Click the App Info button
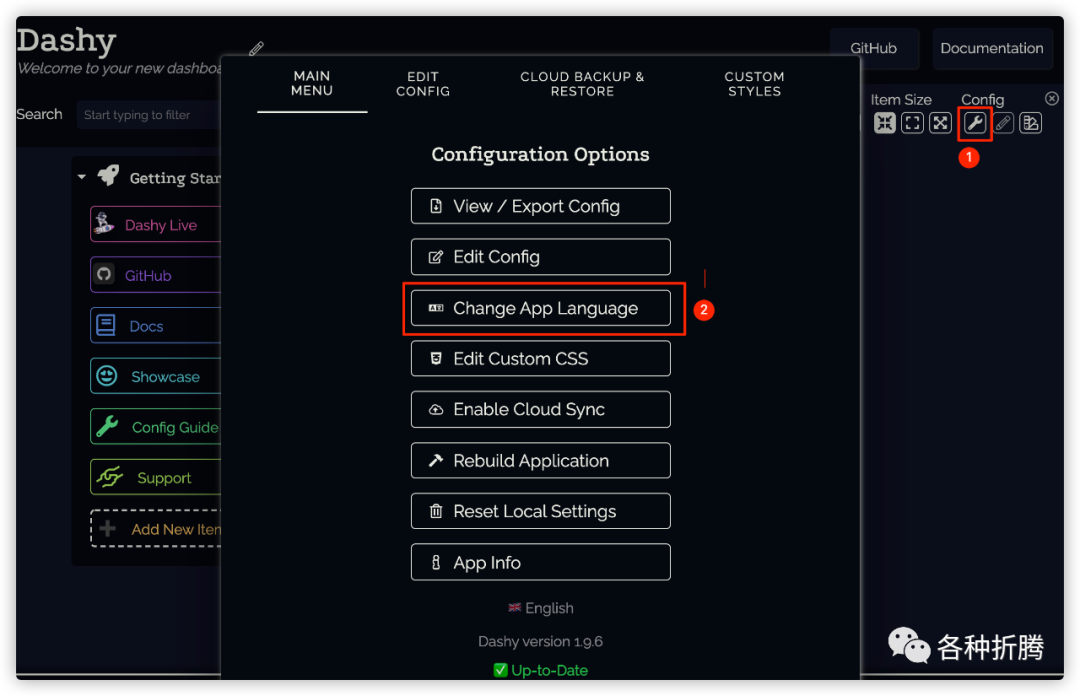Screen dimensions: 1080x696 (x=541, y=562)
